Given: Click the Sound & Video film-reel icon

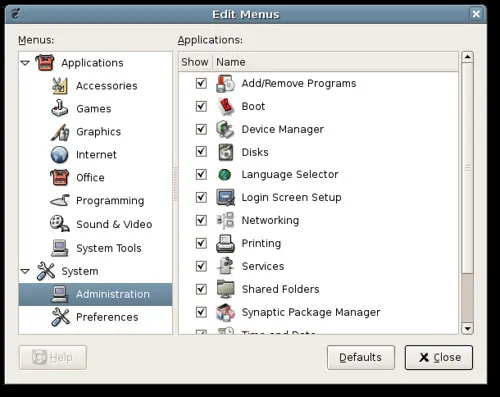Looking at the screenshot, I should click(60, 224).
